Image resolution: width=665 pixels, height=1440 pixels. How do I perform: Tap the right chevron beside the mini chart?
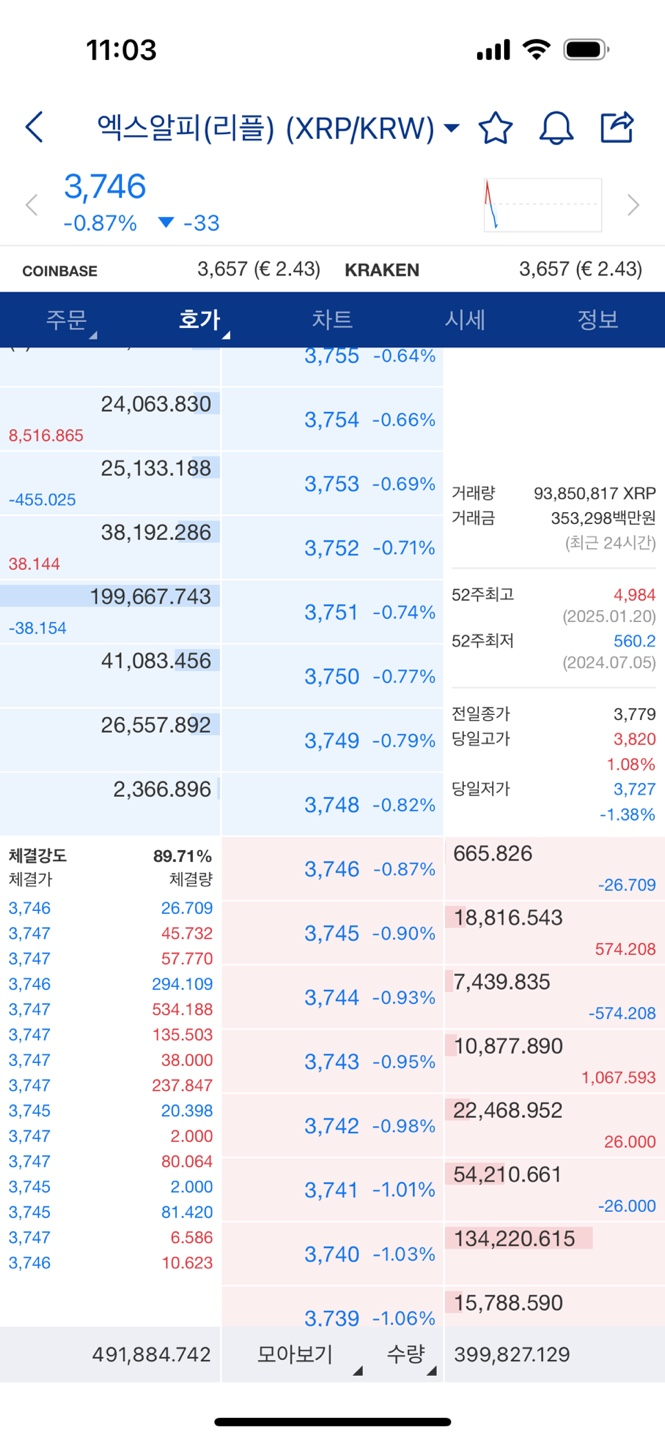(633, 205)
